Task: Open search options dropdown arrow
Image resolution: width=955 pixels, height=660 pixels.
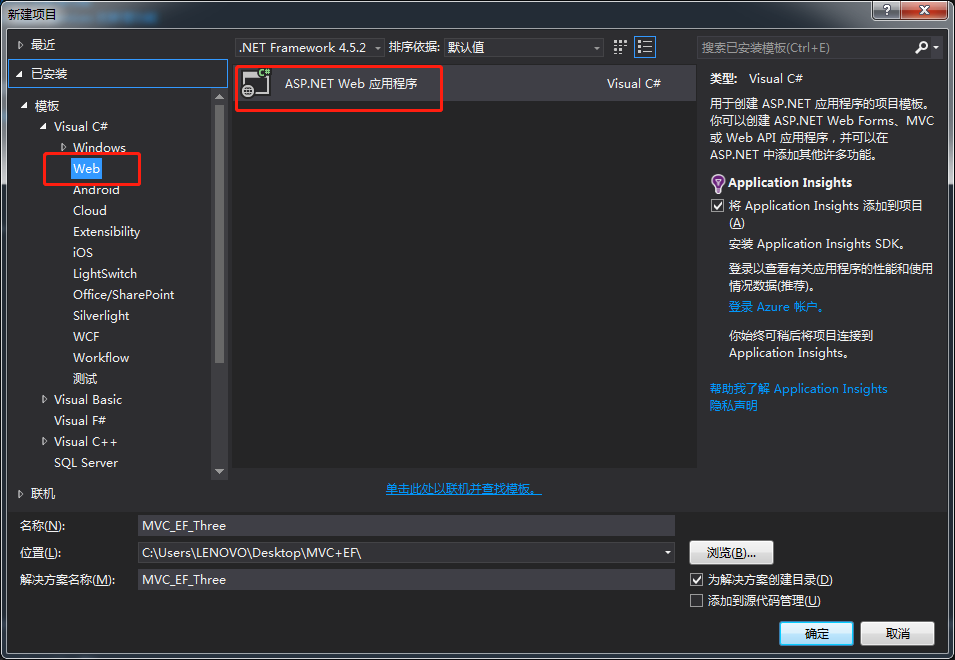Action: point(936,47)
